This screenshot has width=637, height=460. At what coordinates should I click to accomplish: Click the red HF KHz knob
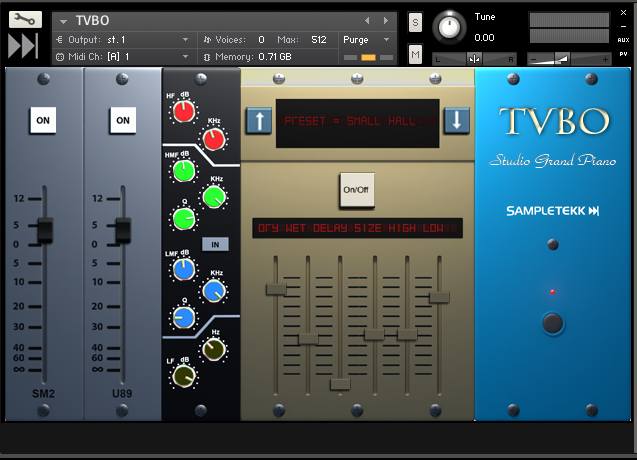tap(214, 140)
